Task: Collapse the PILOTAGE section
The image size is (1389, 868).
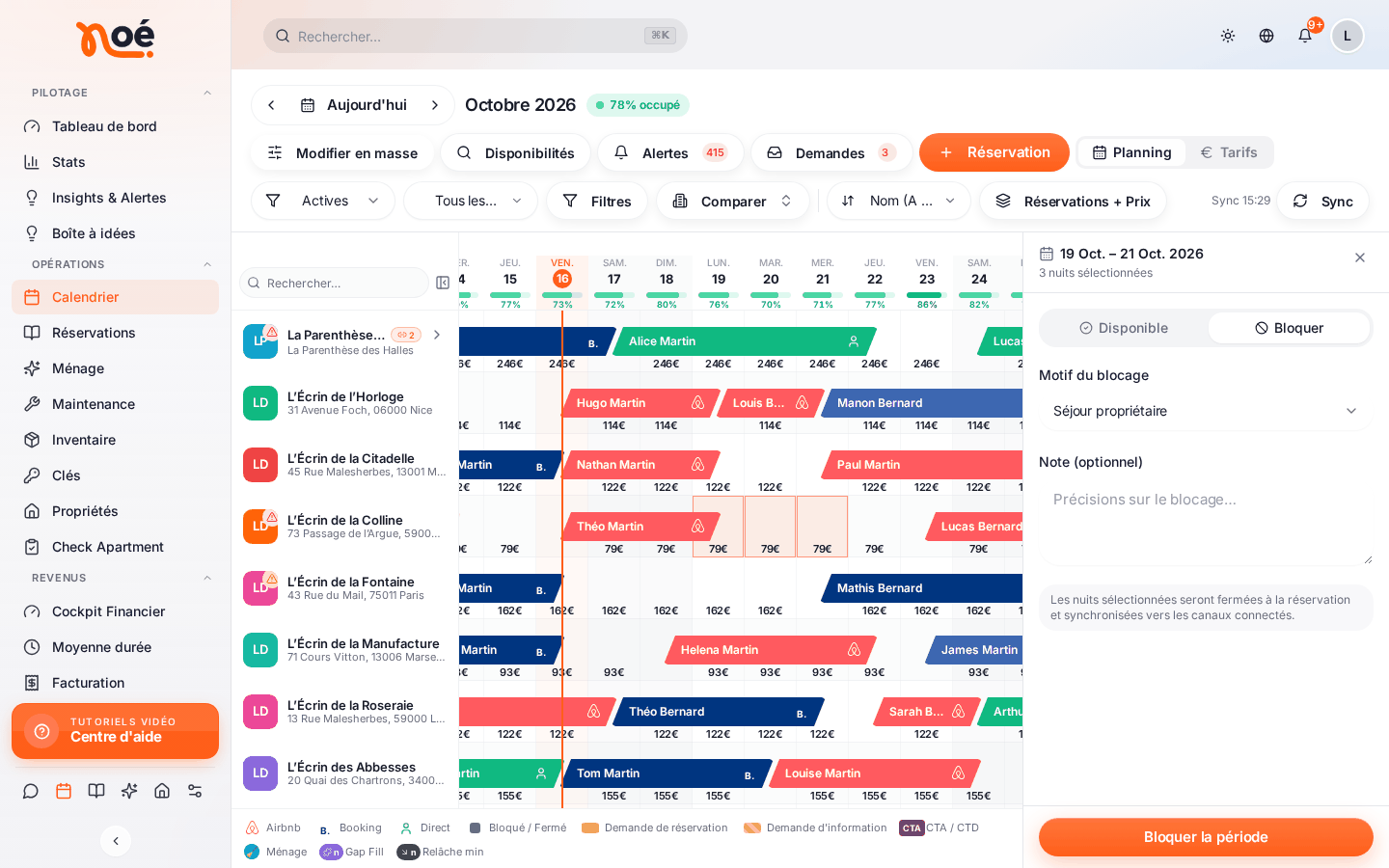Action: pyautogui.click(x=207, y=93)
